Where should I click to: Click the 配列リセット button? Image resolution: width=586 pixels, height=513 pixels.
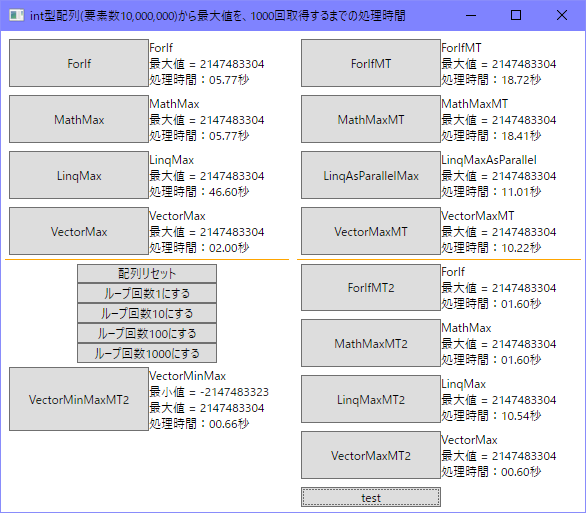(147, 274)
